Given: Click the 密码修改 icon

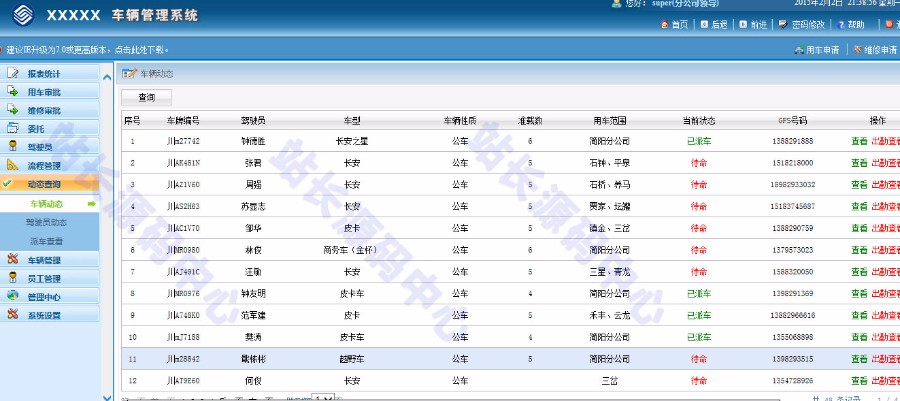Looking at the screenshot, I should point(783,25).
